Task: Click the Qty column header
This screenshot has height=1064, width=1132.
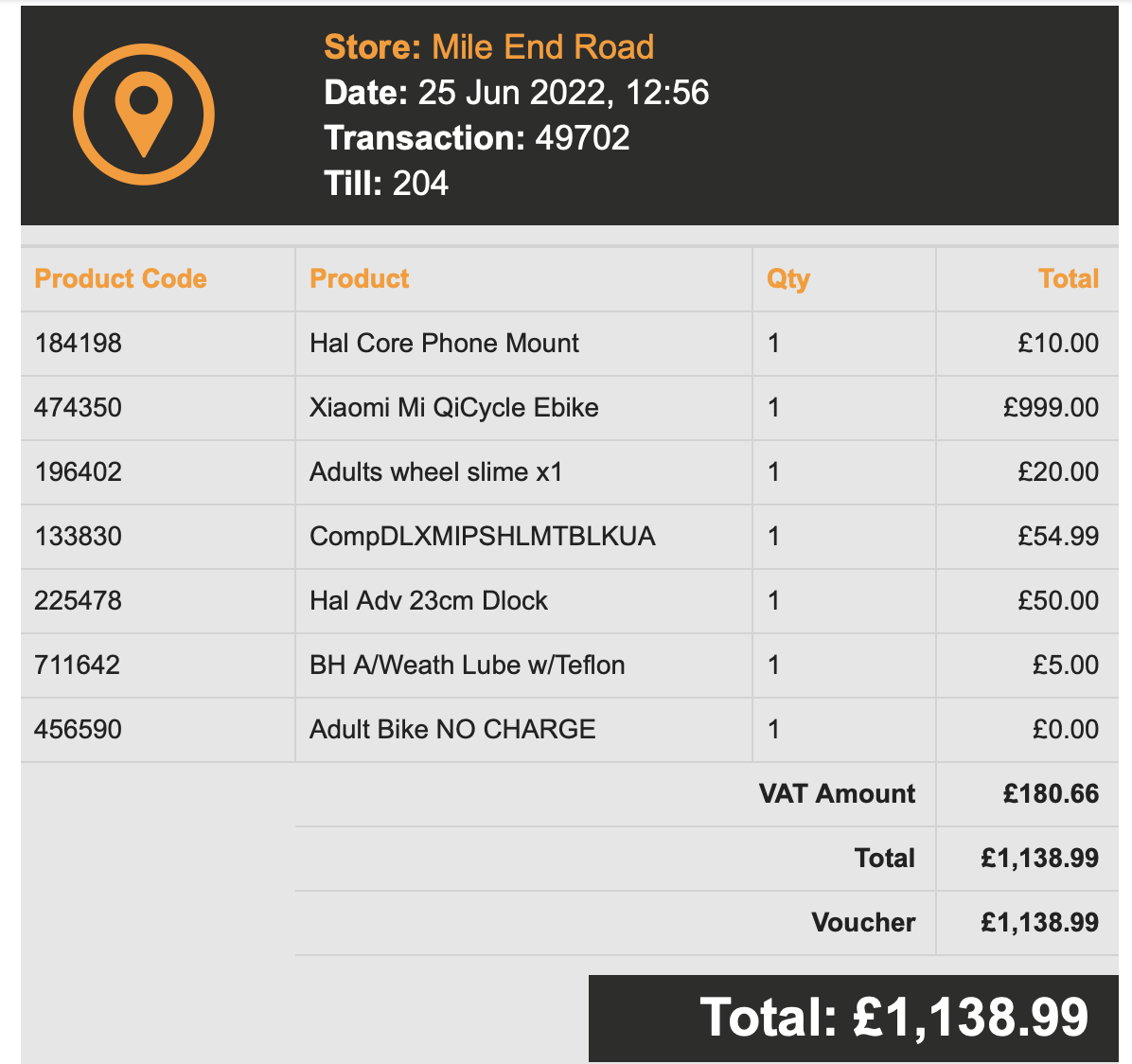Action: [787, 279]
